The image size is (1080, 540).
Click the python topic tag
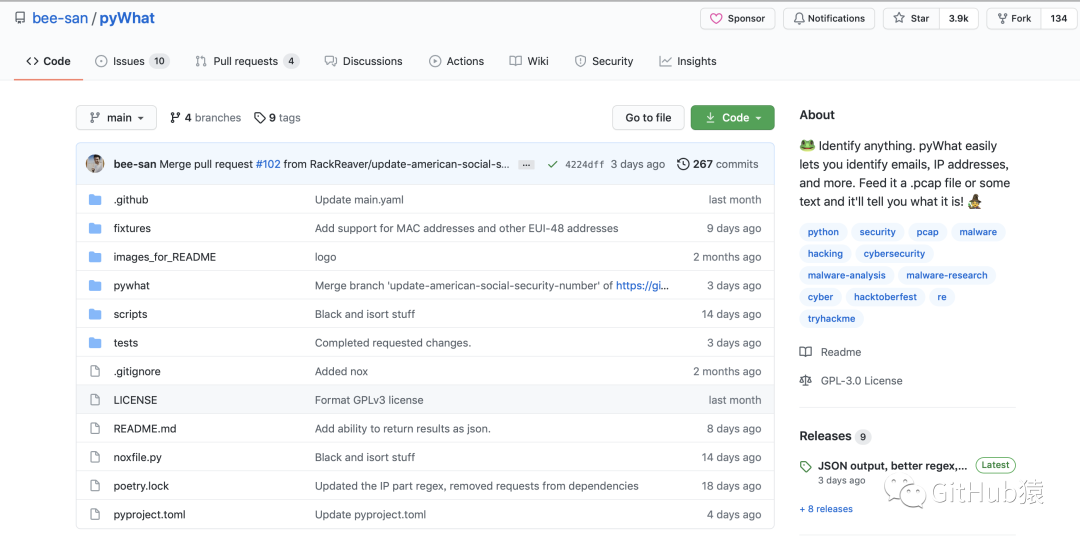823,232
